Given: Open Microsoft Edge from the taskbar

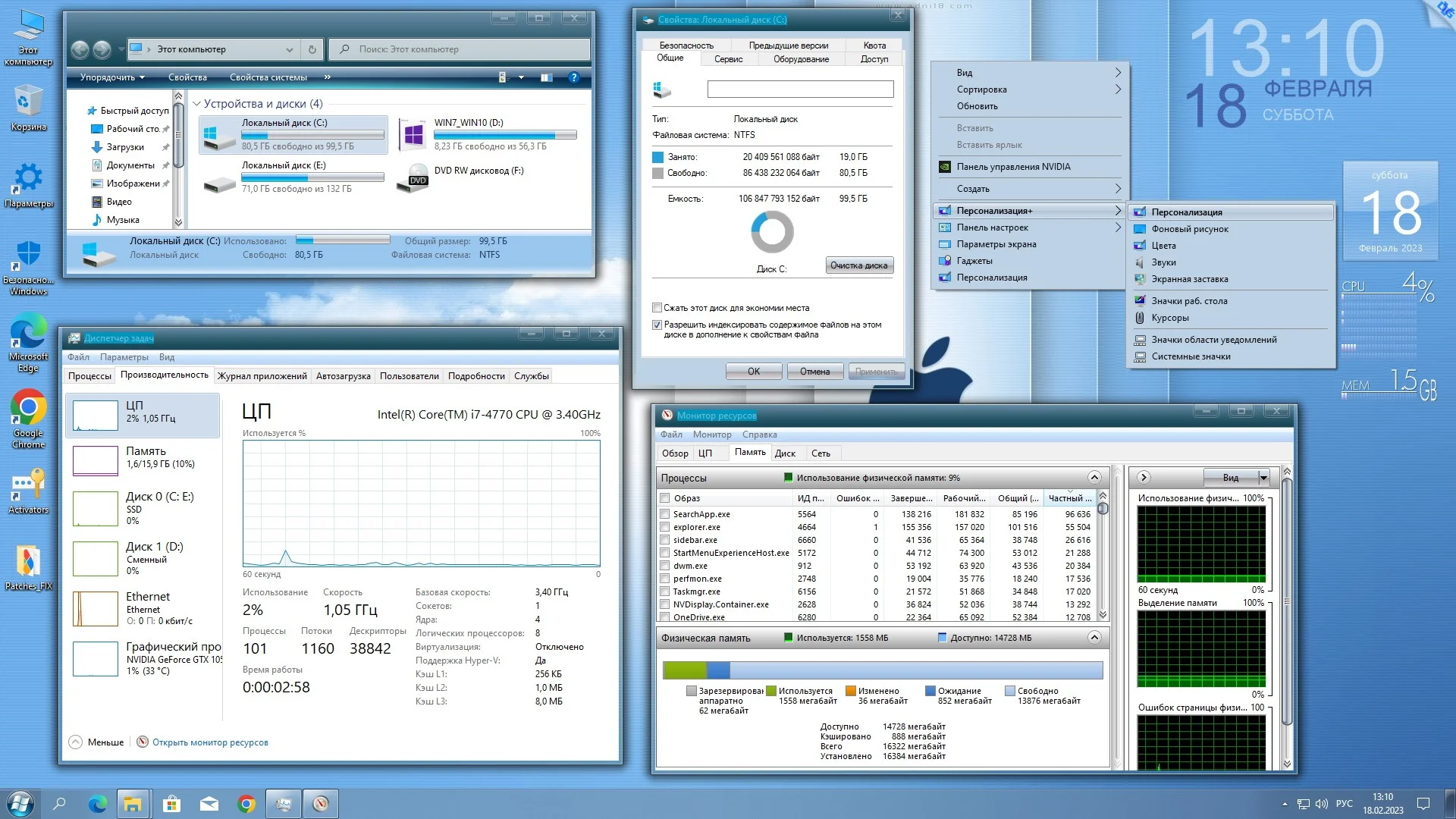Looking at the screenshot, I should pyautogui.click(x=97, y=804).
